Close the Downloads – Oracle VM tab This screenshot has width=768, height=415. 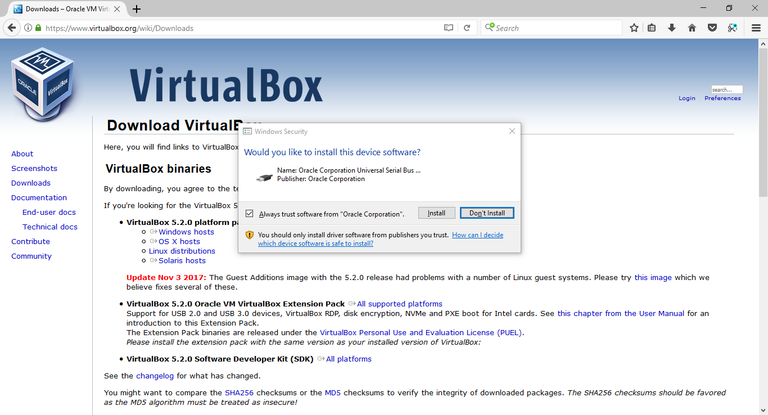117,9
